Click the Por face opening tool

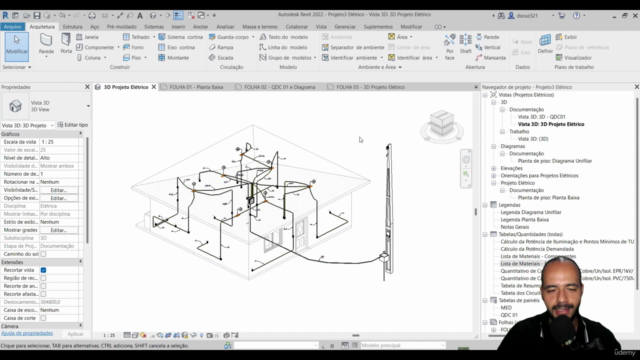tap(449, 47)
